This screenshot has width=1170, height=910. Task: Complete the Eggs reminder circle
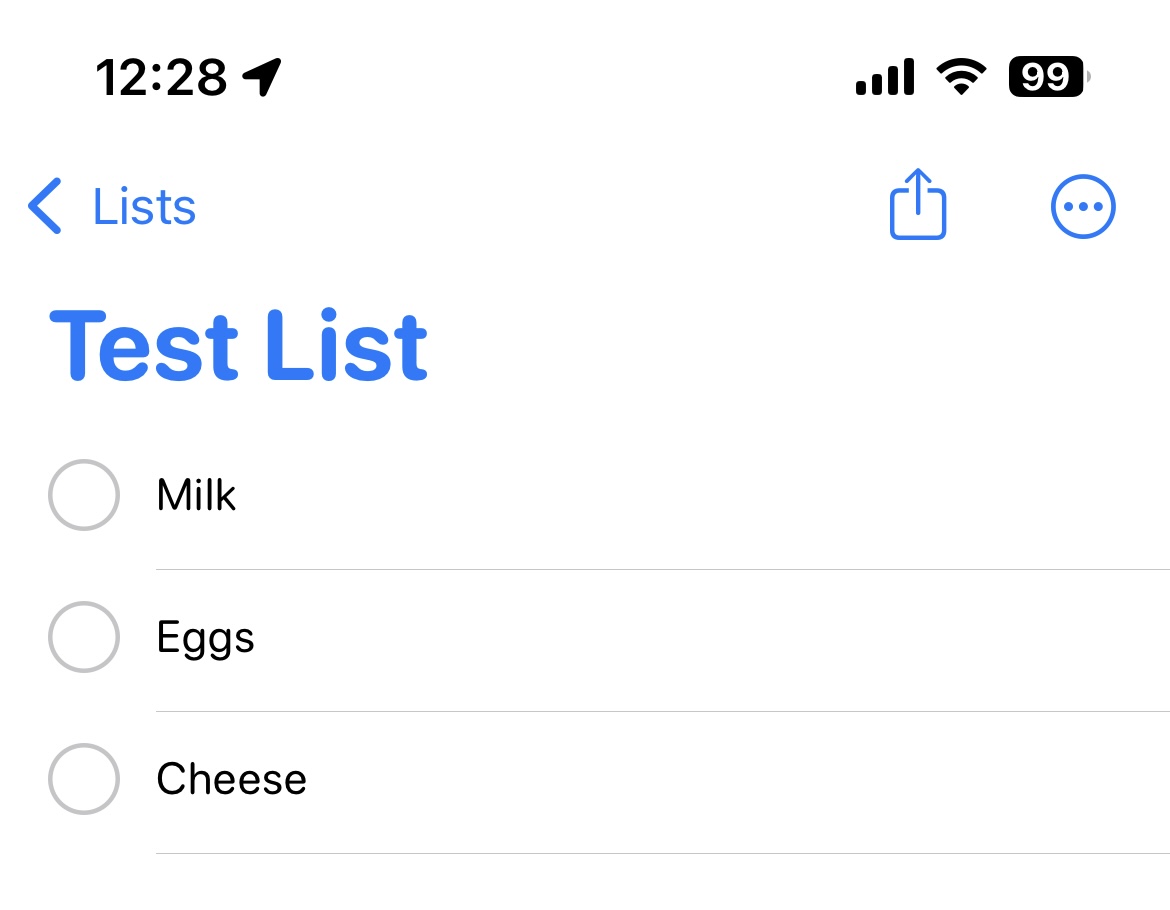click(84, 637)
